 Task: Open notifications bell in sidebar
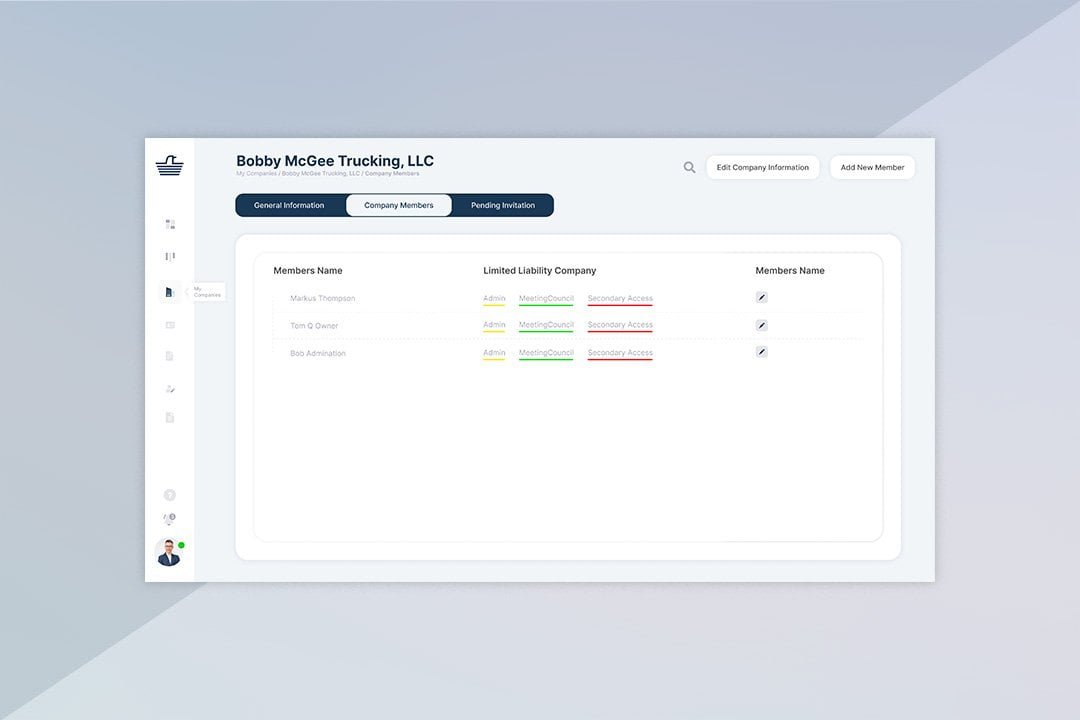(x=169, y=519)
